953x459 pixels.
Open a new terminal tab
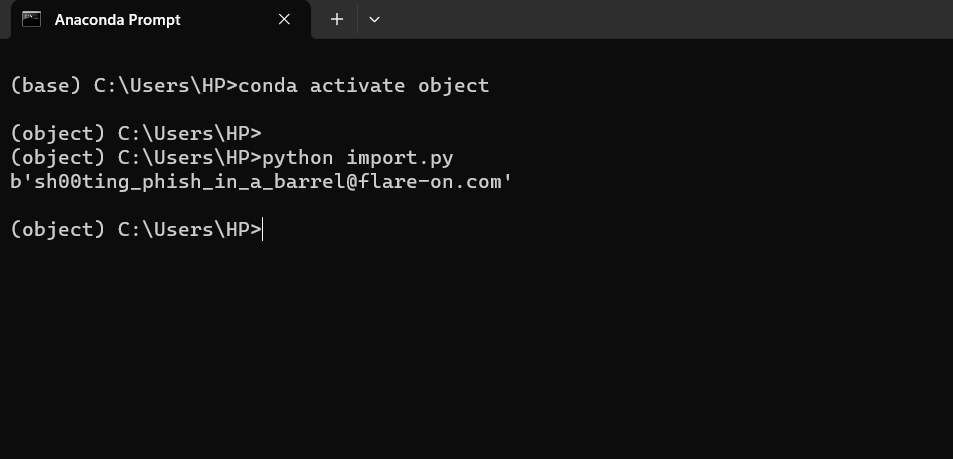(337, 19)
